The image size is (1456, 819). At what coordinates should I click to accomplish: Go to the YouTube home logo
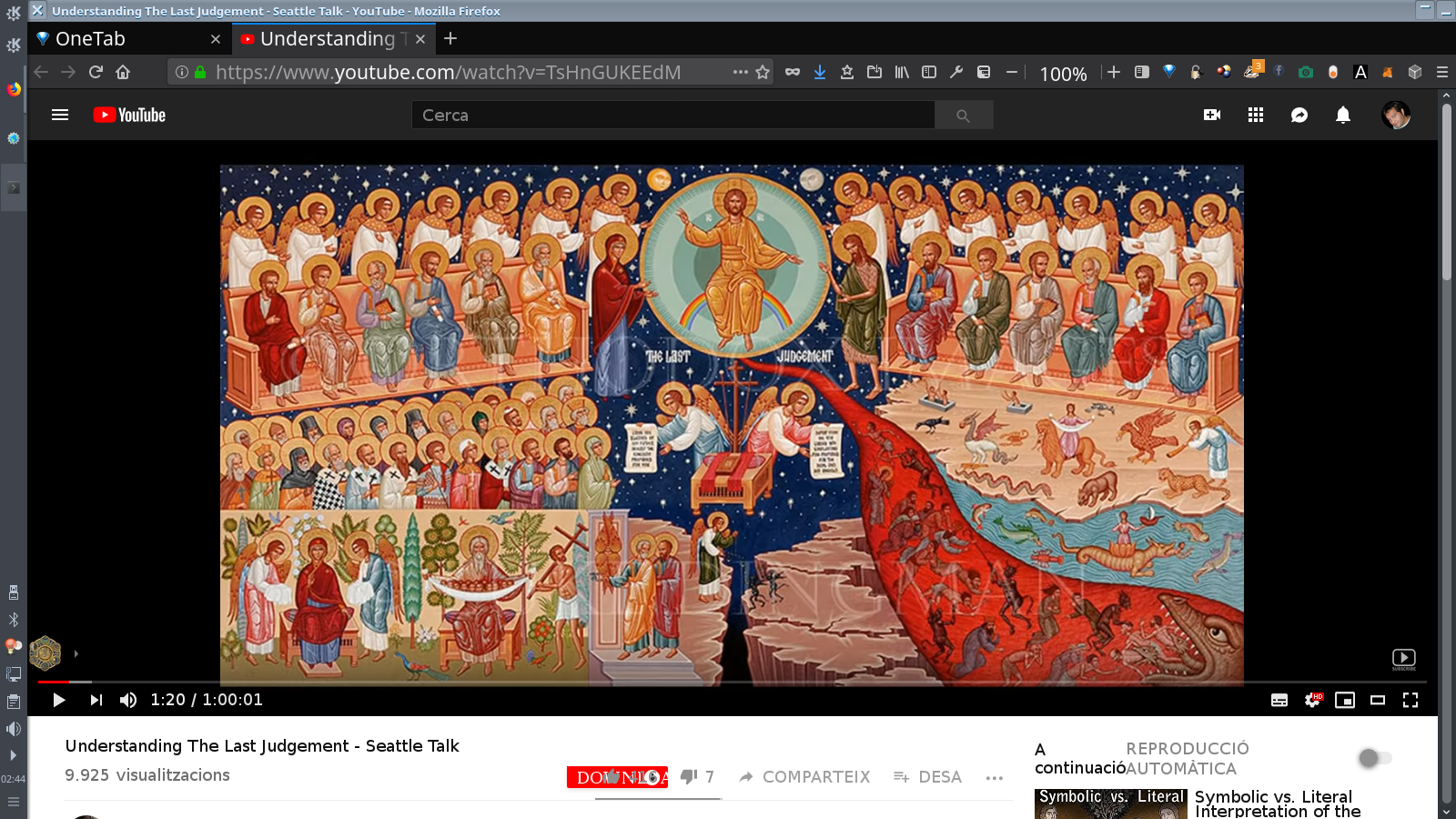click(x=129, y=115)
